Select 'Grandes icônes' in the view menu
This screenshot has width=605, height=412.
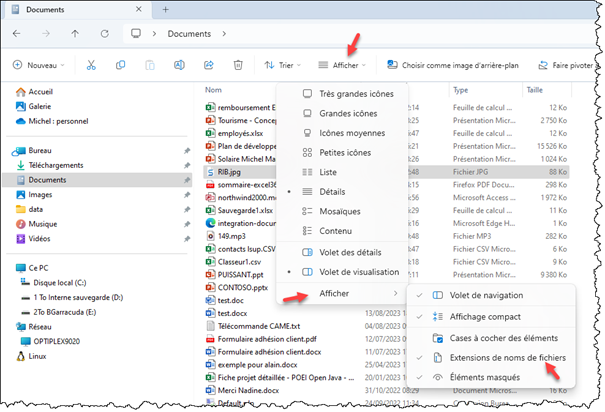[x=348, y=113]
